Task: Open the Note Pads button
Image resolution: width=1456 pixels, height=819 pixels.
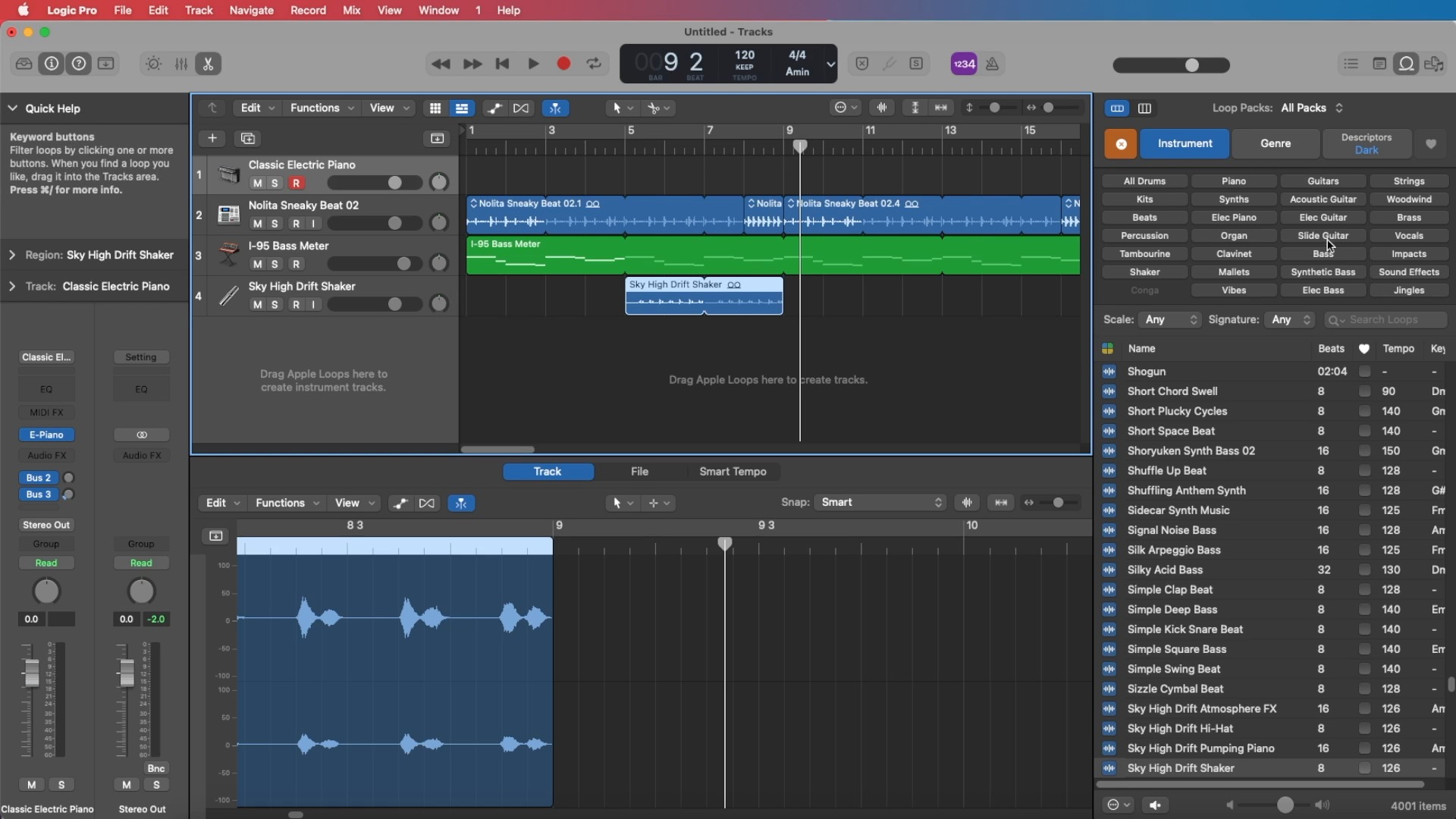Action: (x=1379, y=64)
